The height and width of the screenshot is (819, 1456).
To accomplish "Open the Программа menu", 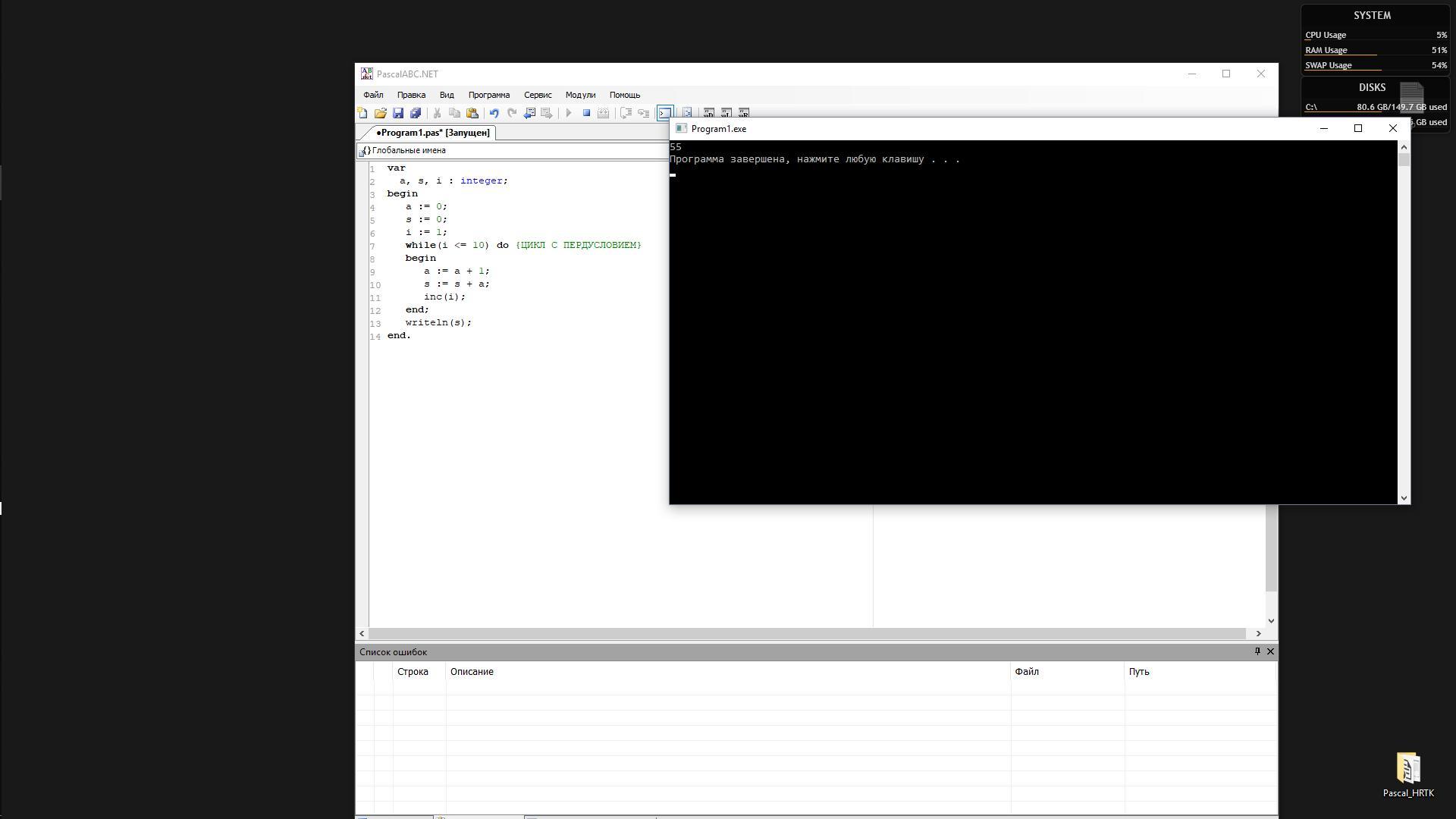I will click(x=488, y=95).
